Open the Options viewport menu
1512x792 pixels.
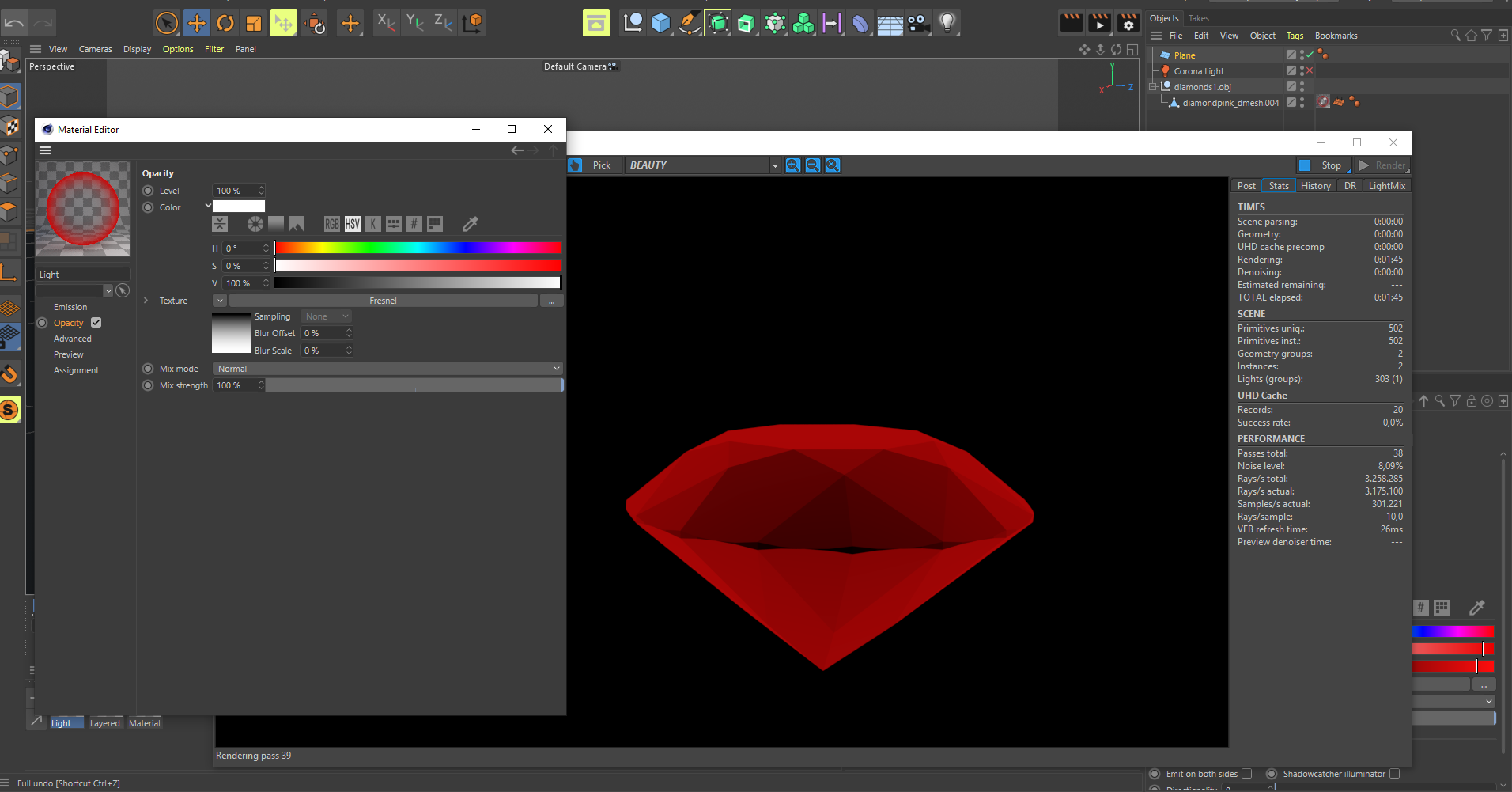click(178, 49)
